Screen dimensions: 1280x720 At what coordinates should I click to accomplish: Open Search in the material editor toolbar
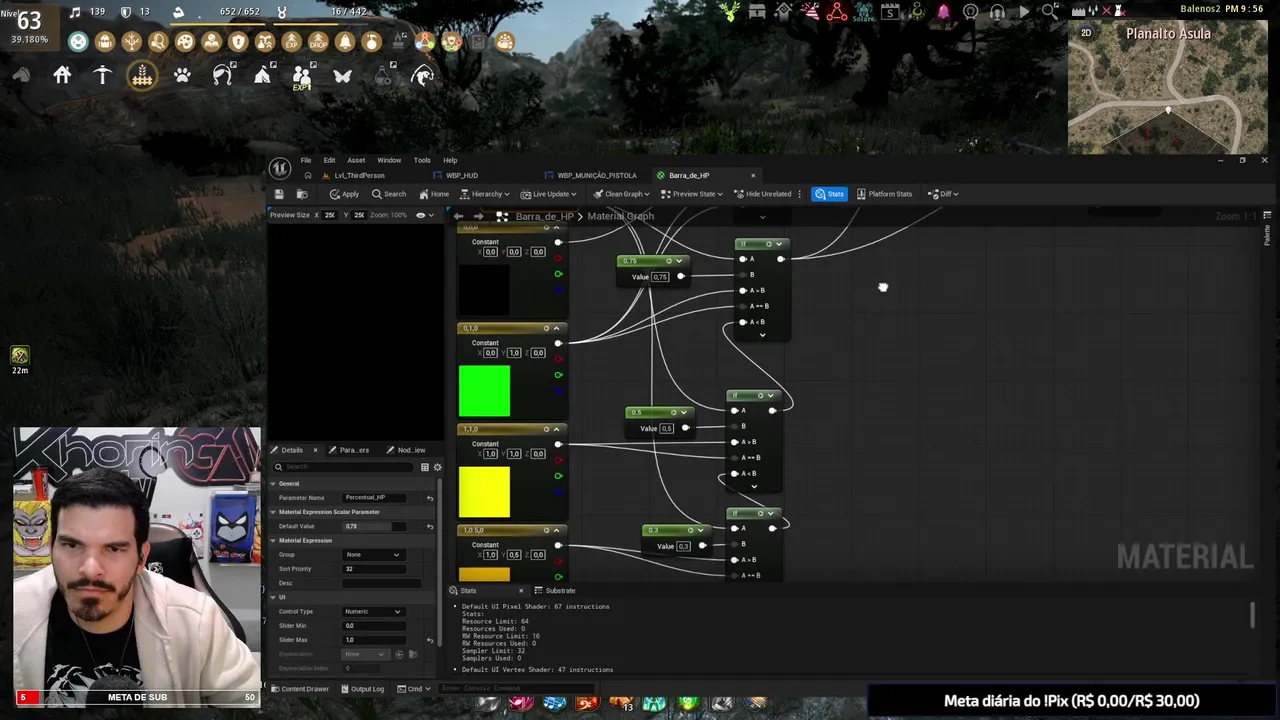coord(389,194)
